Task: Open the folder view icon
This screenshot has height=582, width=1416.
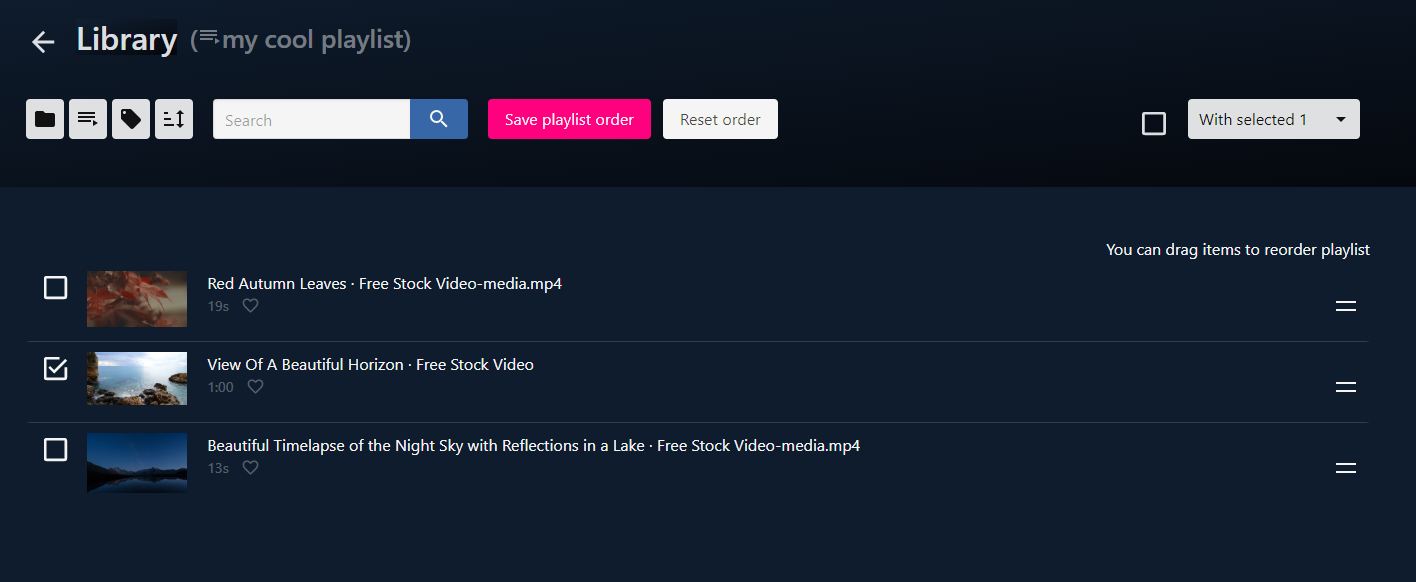Action: point(45,119)
